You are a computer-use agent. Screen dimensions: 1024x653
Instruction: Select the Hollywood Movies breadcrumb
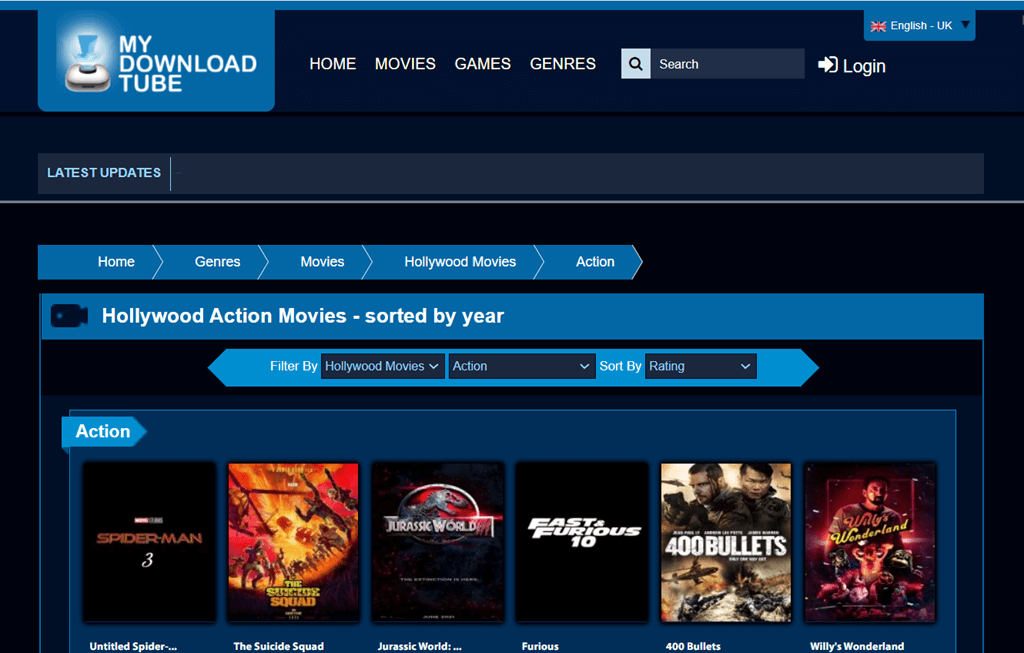[x=460, y=262]
